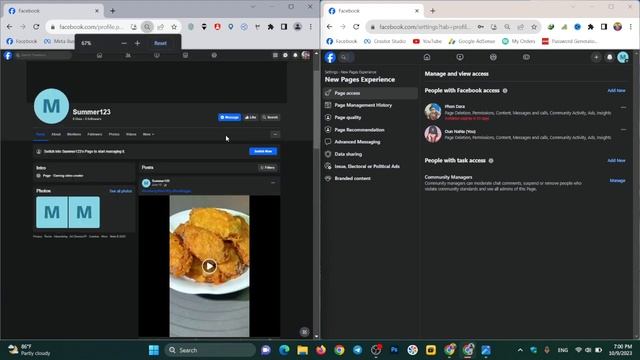This screenshot has height=360, width=640.
Task: Open Page quality settings
Action: (x=371, y=118)
